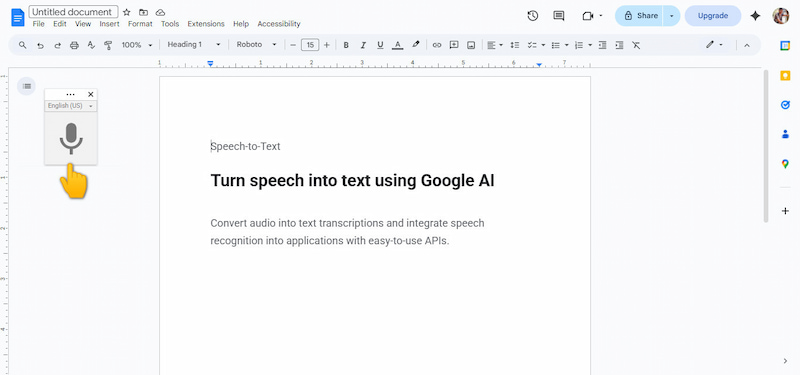Open Contacts side panel
This screenshot has width=800, height=375.
(785, 134)
